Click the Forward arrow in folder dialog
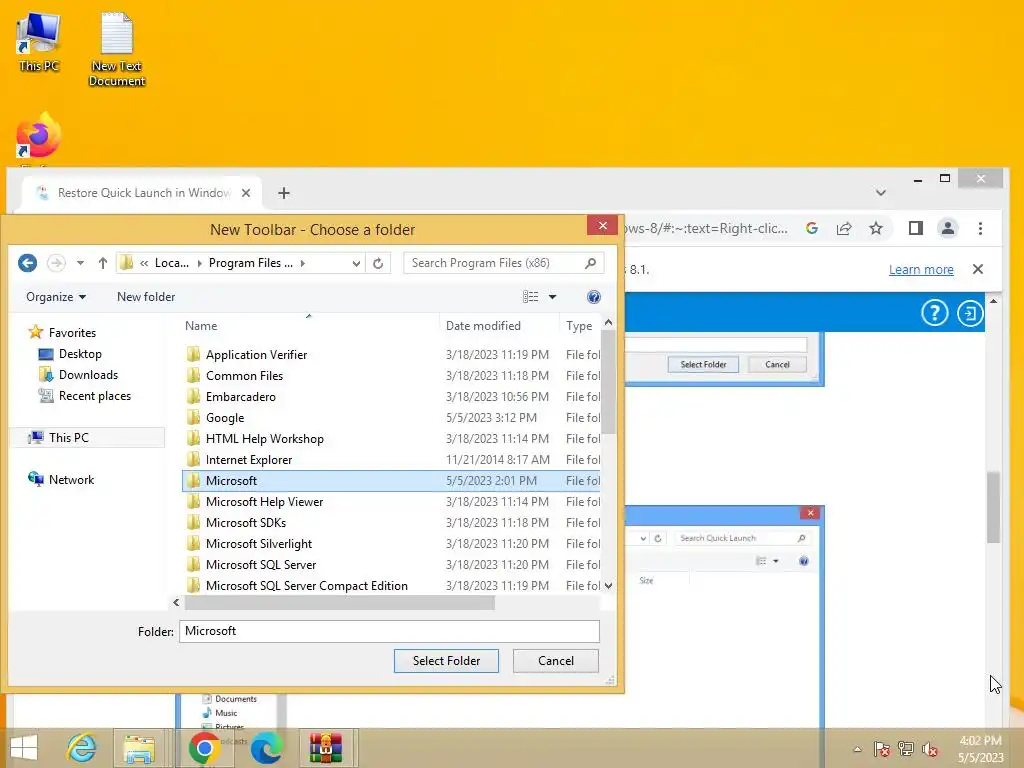1024x768 pixels. point(57,263)
